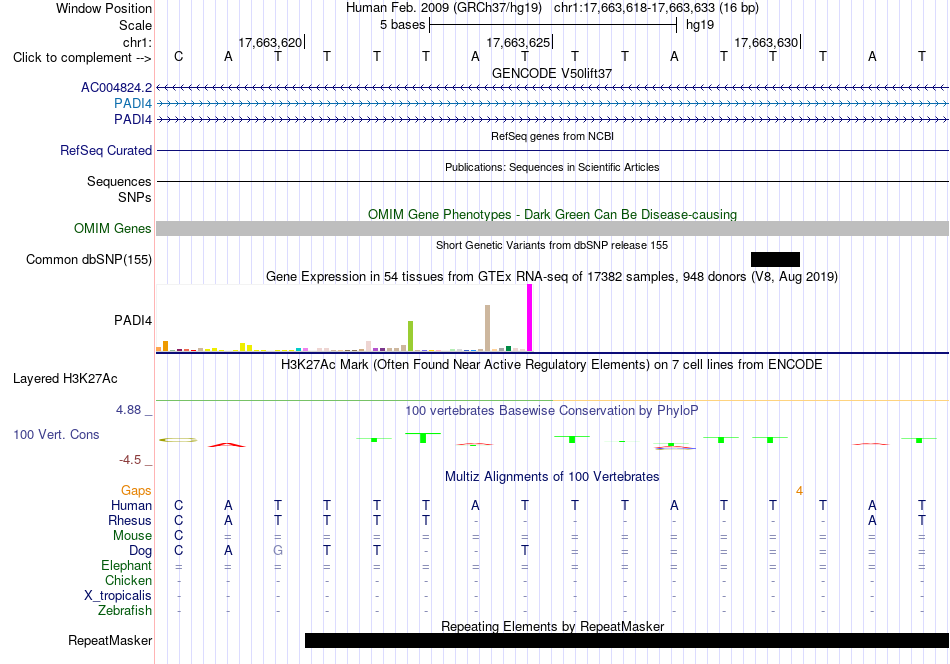Click the 100 Vert. Cons track label
950x664 pixels.
tap(56, 434)
